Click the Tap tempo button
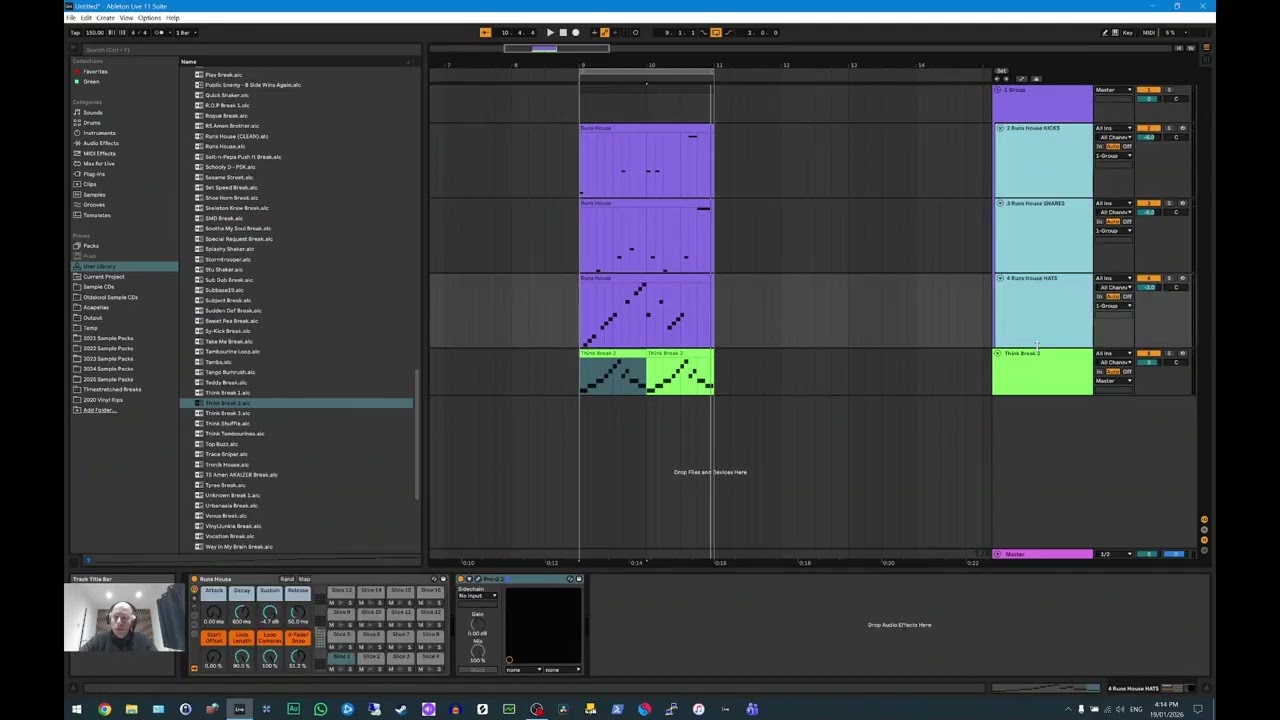 coord(76,32)
